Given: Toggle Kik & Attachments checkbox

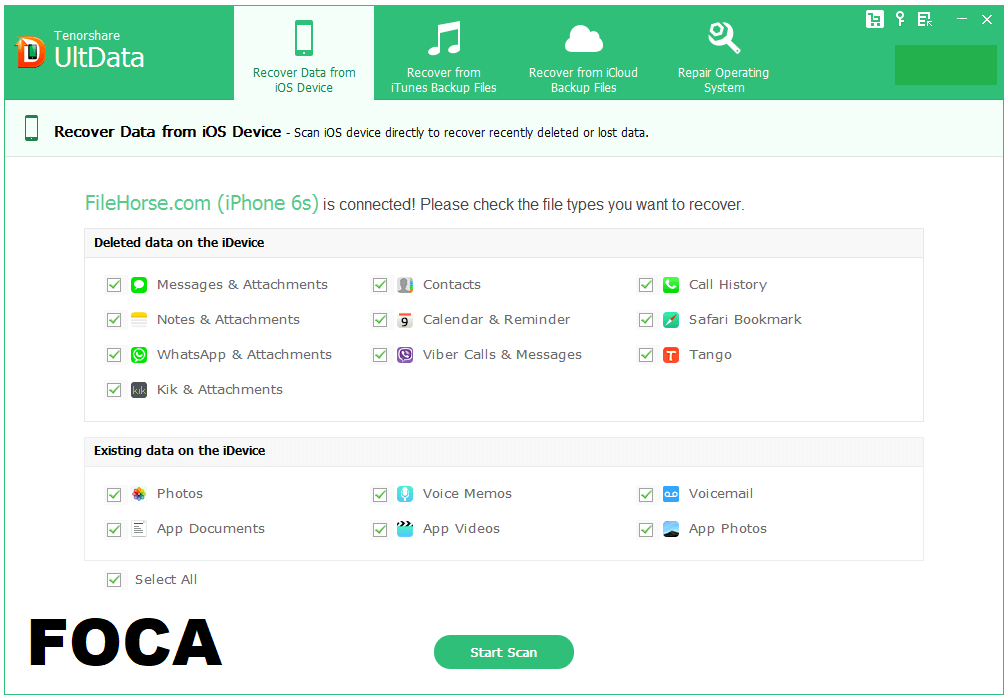Looking at the screenshot, I should (114, 389).
